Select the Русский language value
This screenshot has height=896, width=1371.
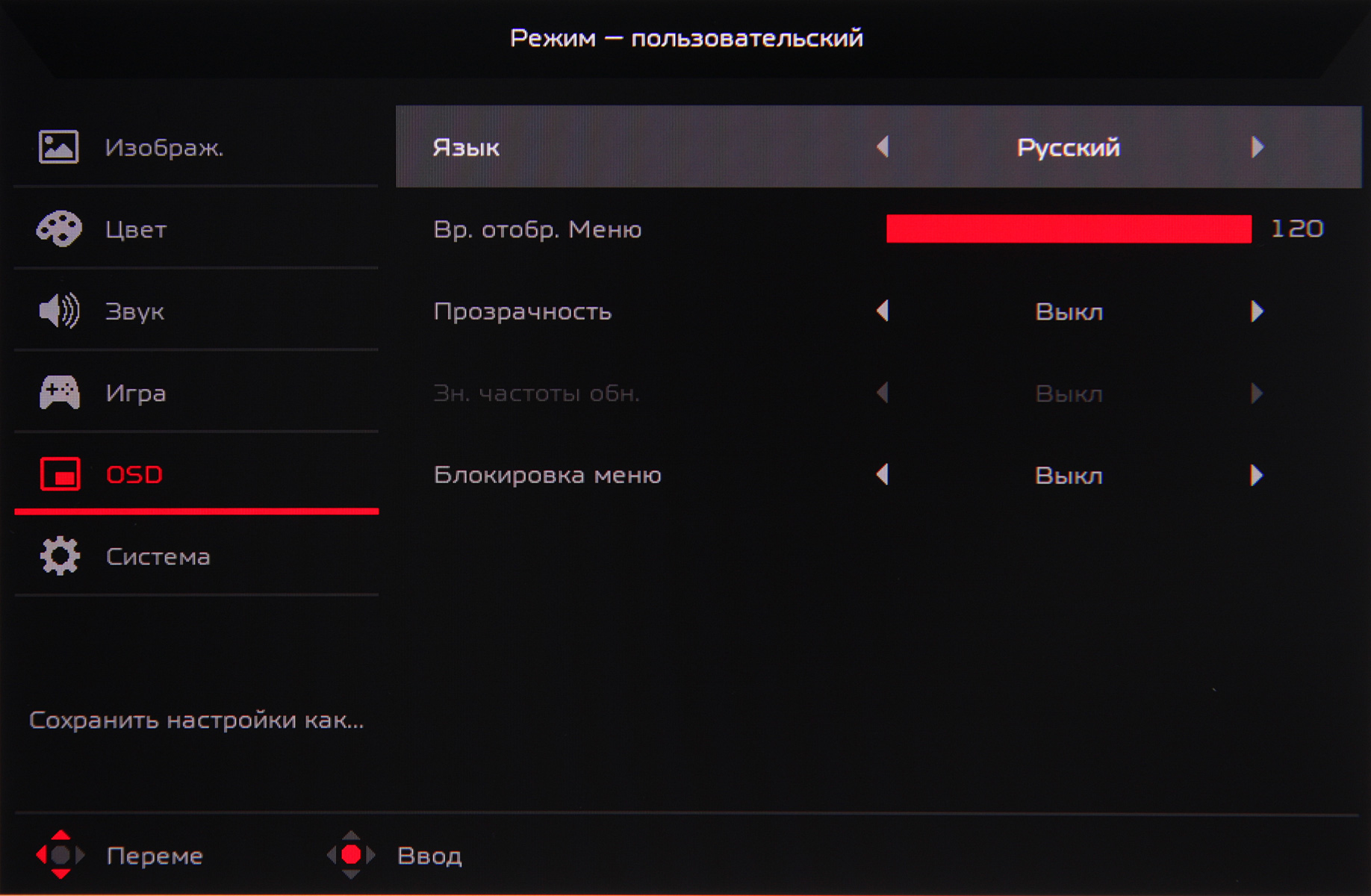click(1069, 148)
